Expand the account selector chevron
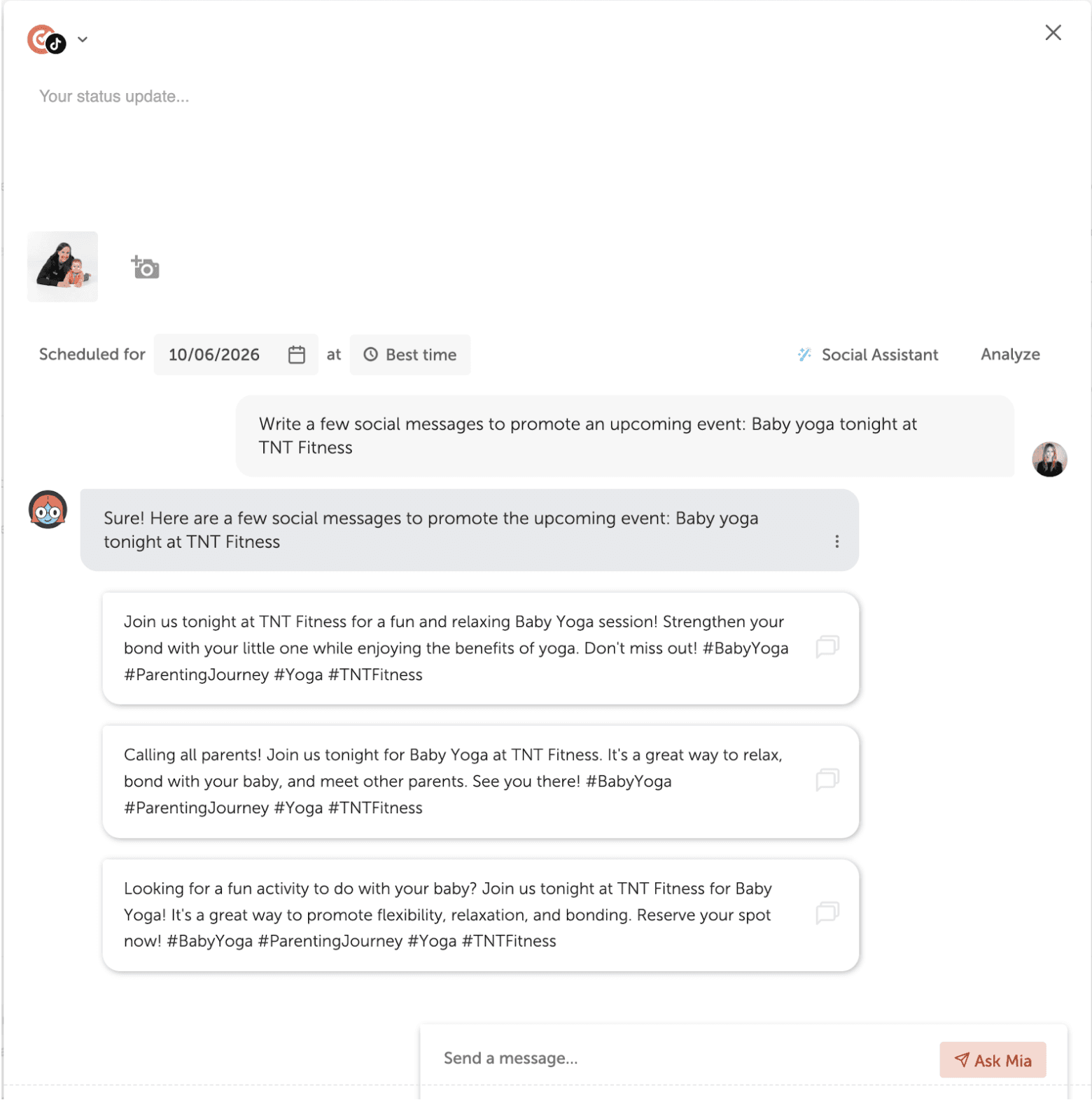The width and height of the screenshot is (1092, 1100). 83,40
